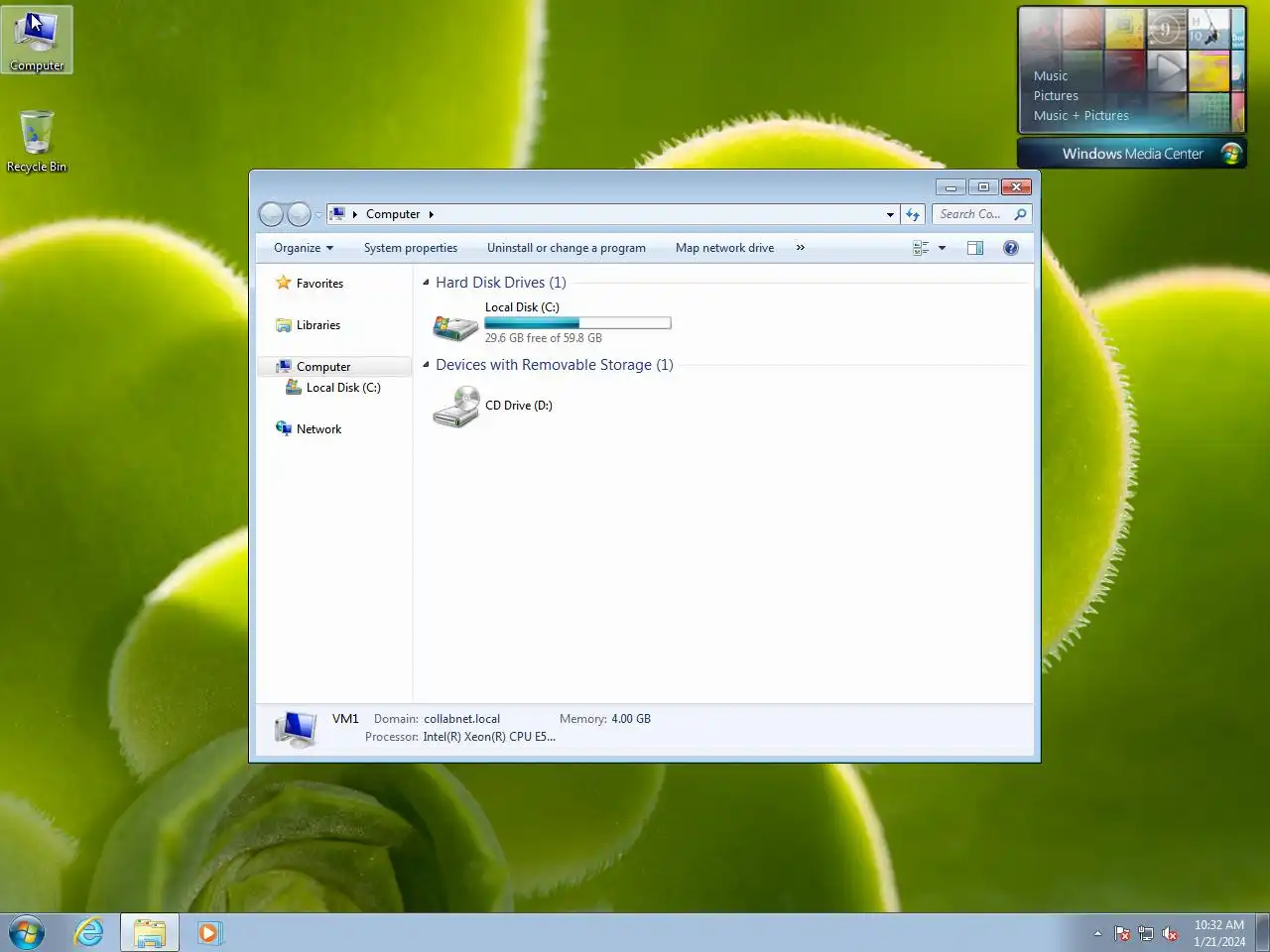The height and width of the screenshot is (952, 1270).
Task: Click the taskbar clock showing 10:32 AM
Action: [x=1219, y=933]
